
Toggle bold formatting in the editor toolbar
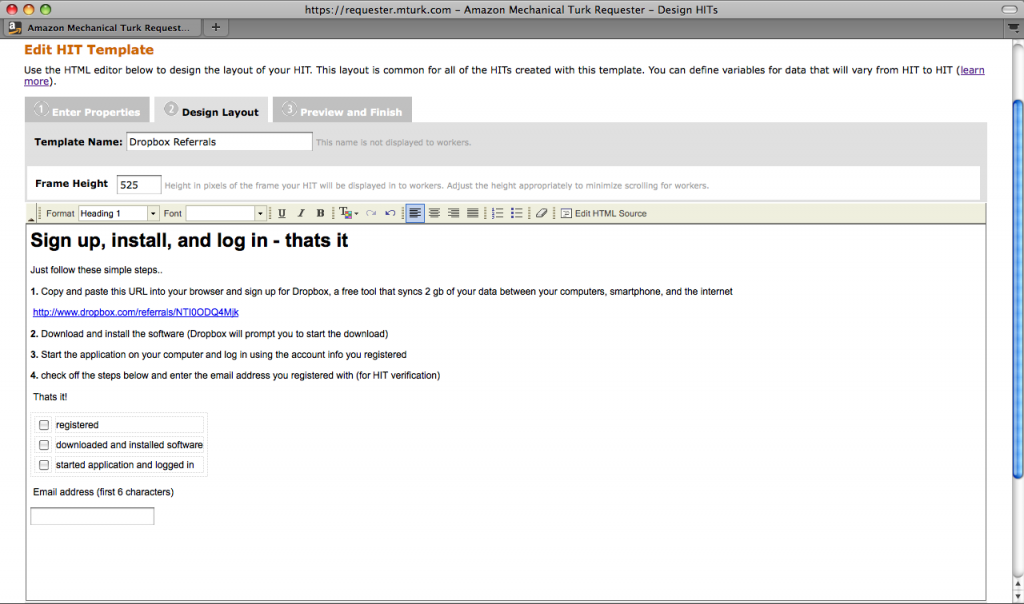pyautogui.click(x=320, y=214)
